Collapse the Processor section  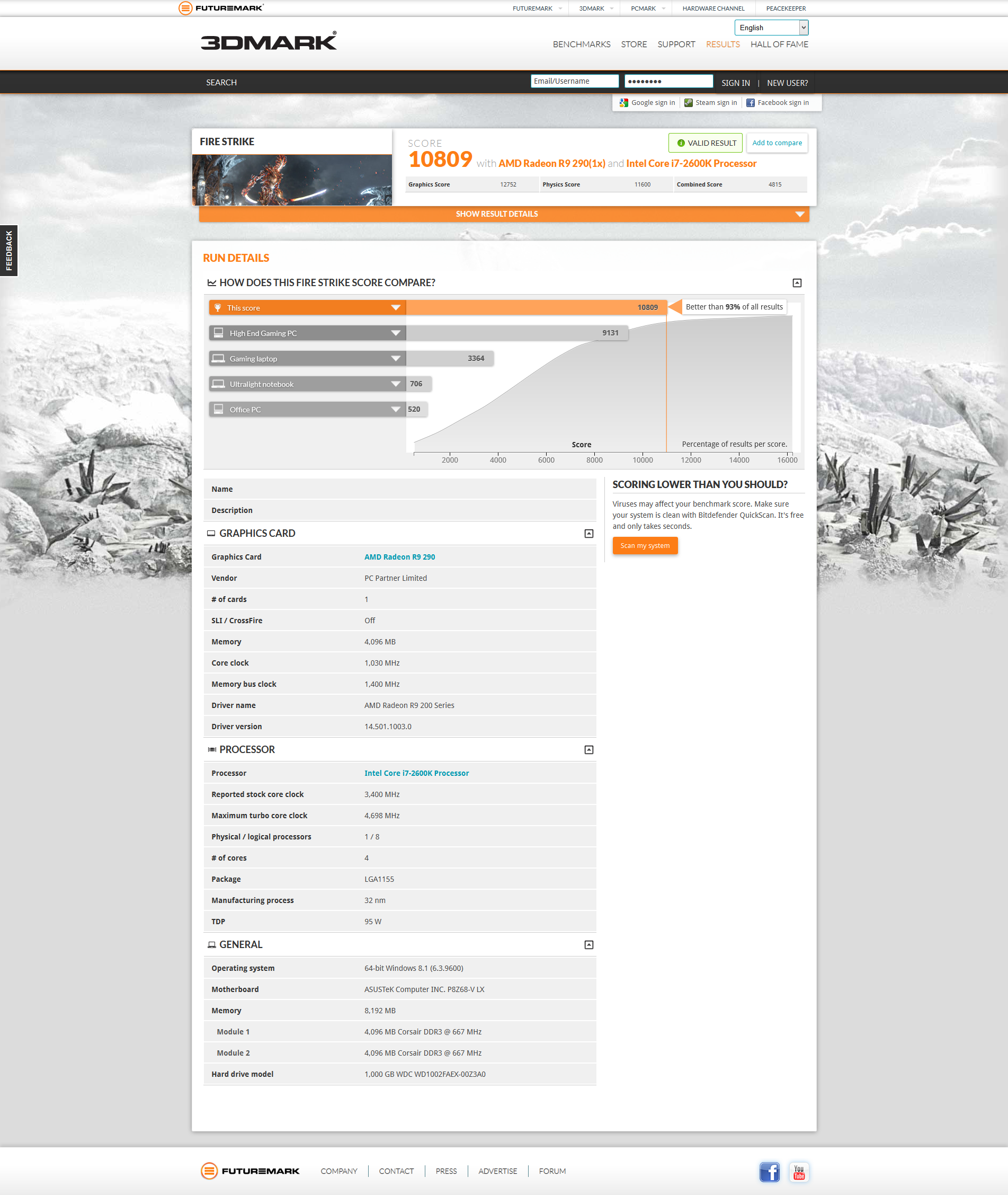588,749
